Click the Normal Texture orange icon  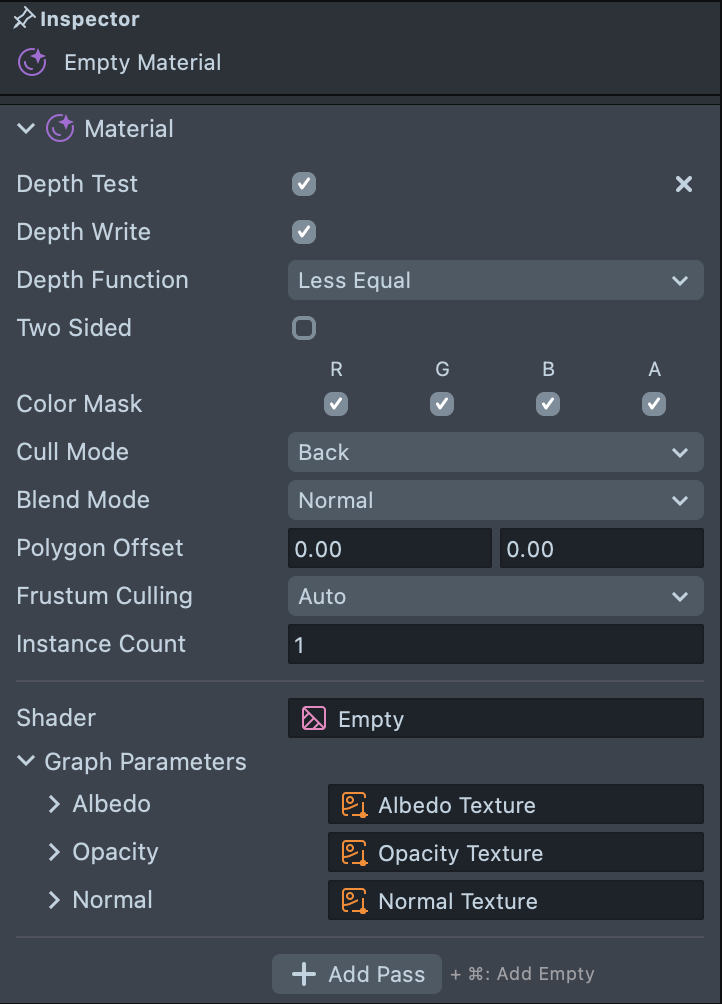pyautogui.click(x=354, y=901)
